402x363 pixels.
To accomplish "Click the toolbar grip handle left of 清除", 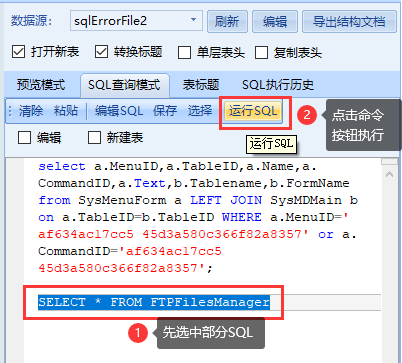I will [x=10, y=111].
